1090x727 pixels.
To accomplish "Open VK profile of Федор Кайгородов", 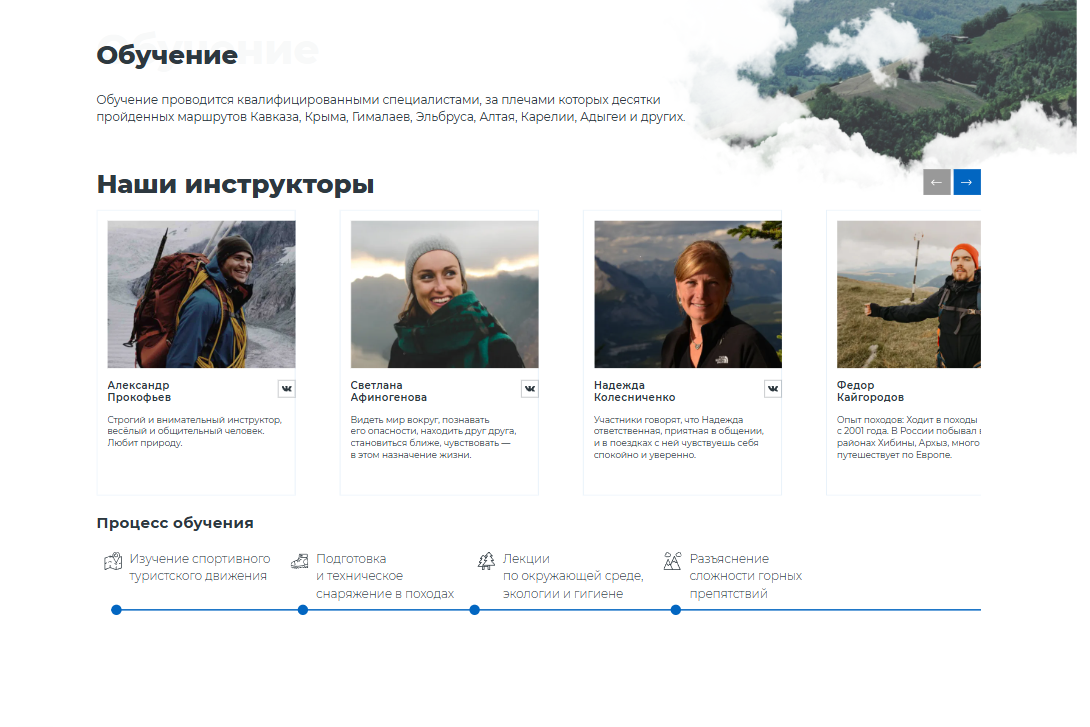I will 1015,388.
